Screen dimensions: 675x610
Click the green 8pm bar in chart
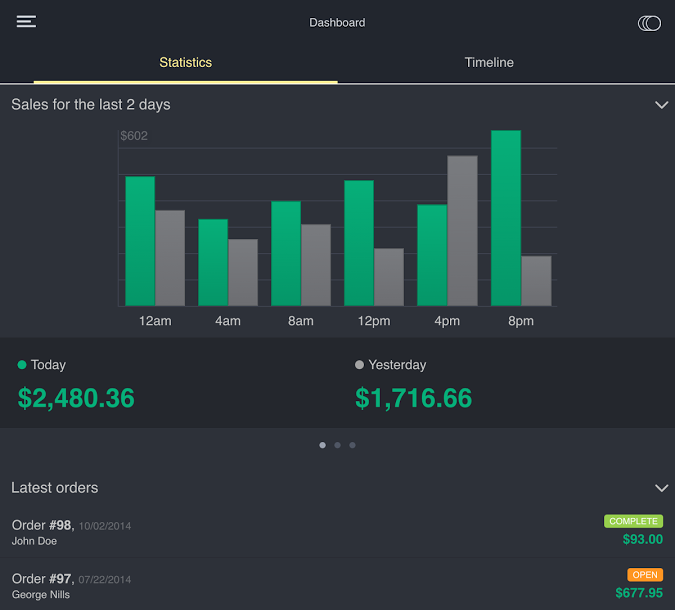(x=506, y=218)
